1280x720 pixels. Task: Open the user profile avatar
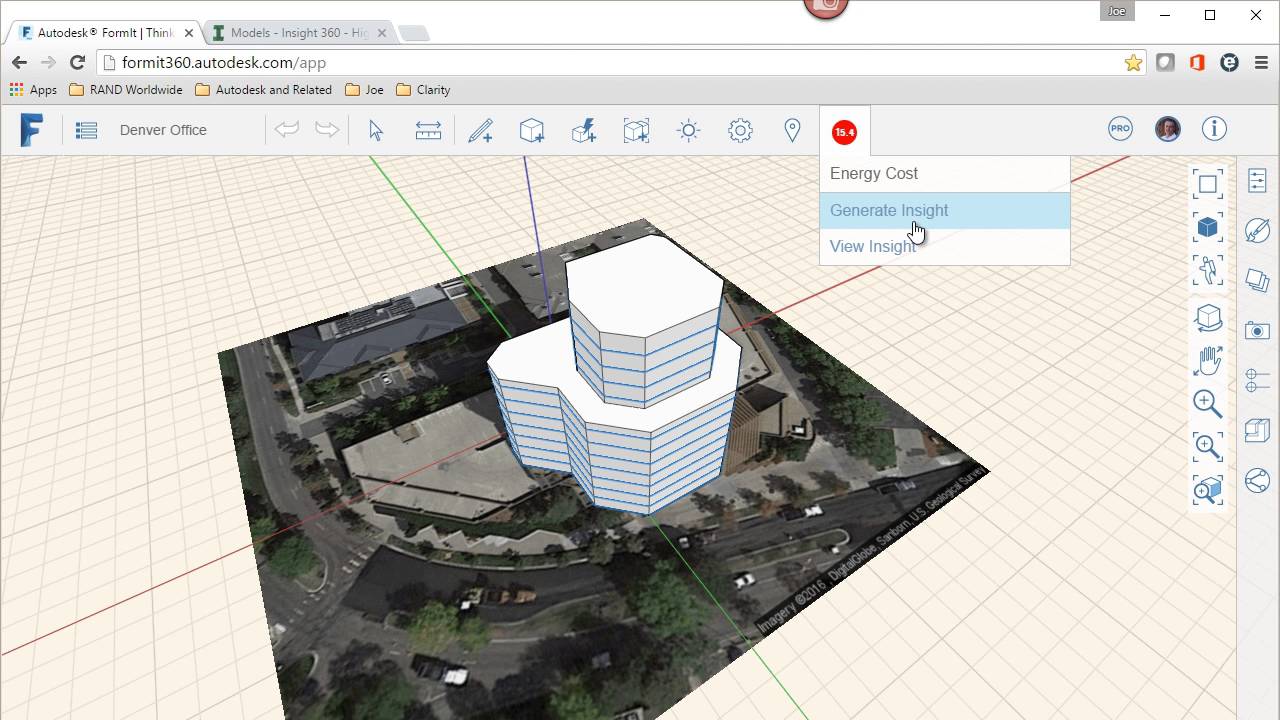(x=1167, y=129)
